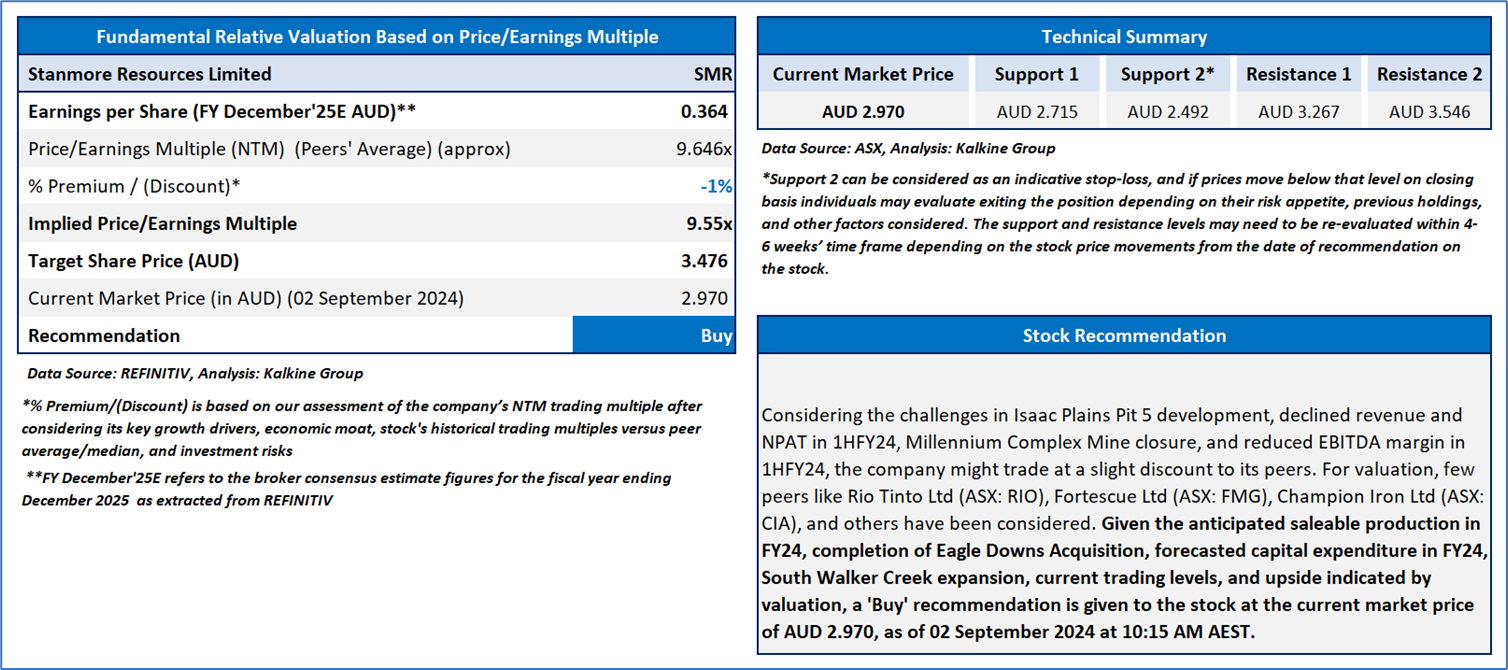This screenshot has height=670, width=1508.
Task: Select the Resistance 1 value AUD 3.267
Action: [1298, 112]
